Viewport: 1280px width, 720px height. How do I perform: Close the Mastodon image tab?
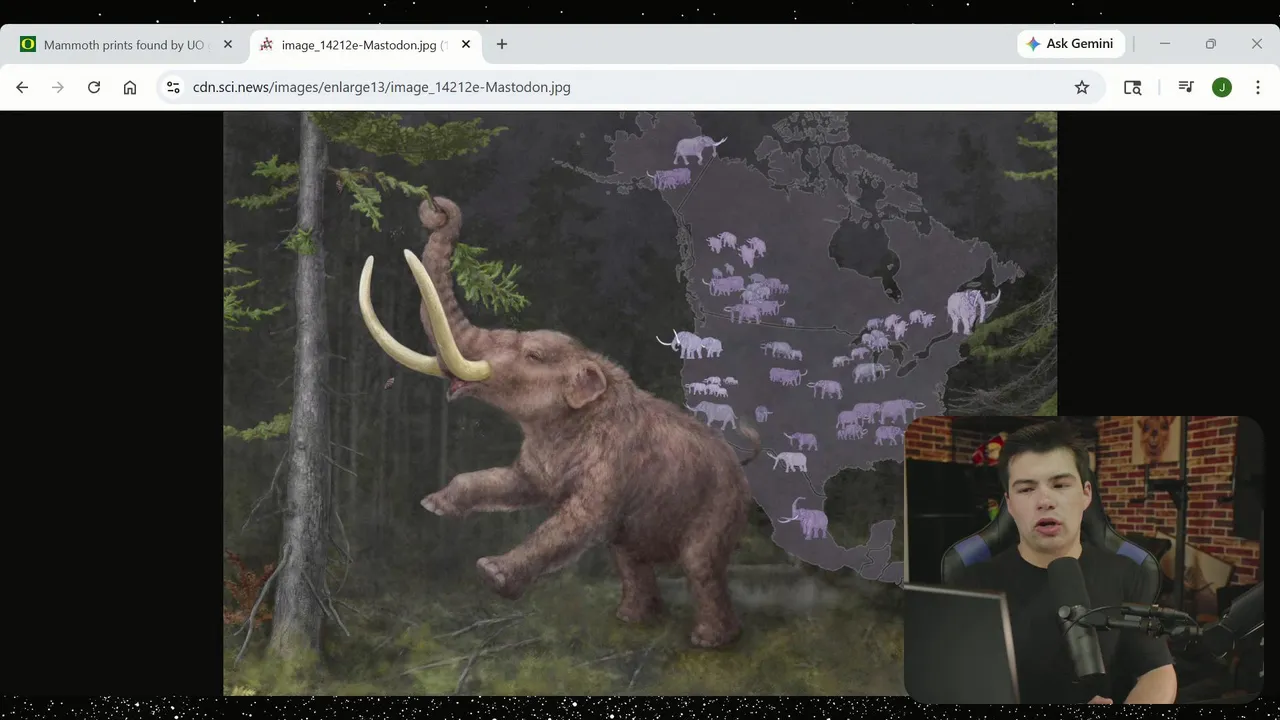[x=466, y=44]
